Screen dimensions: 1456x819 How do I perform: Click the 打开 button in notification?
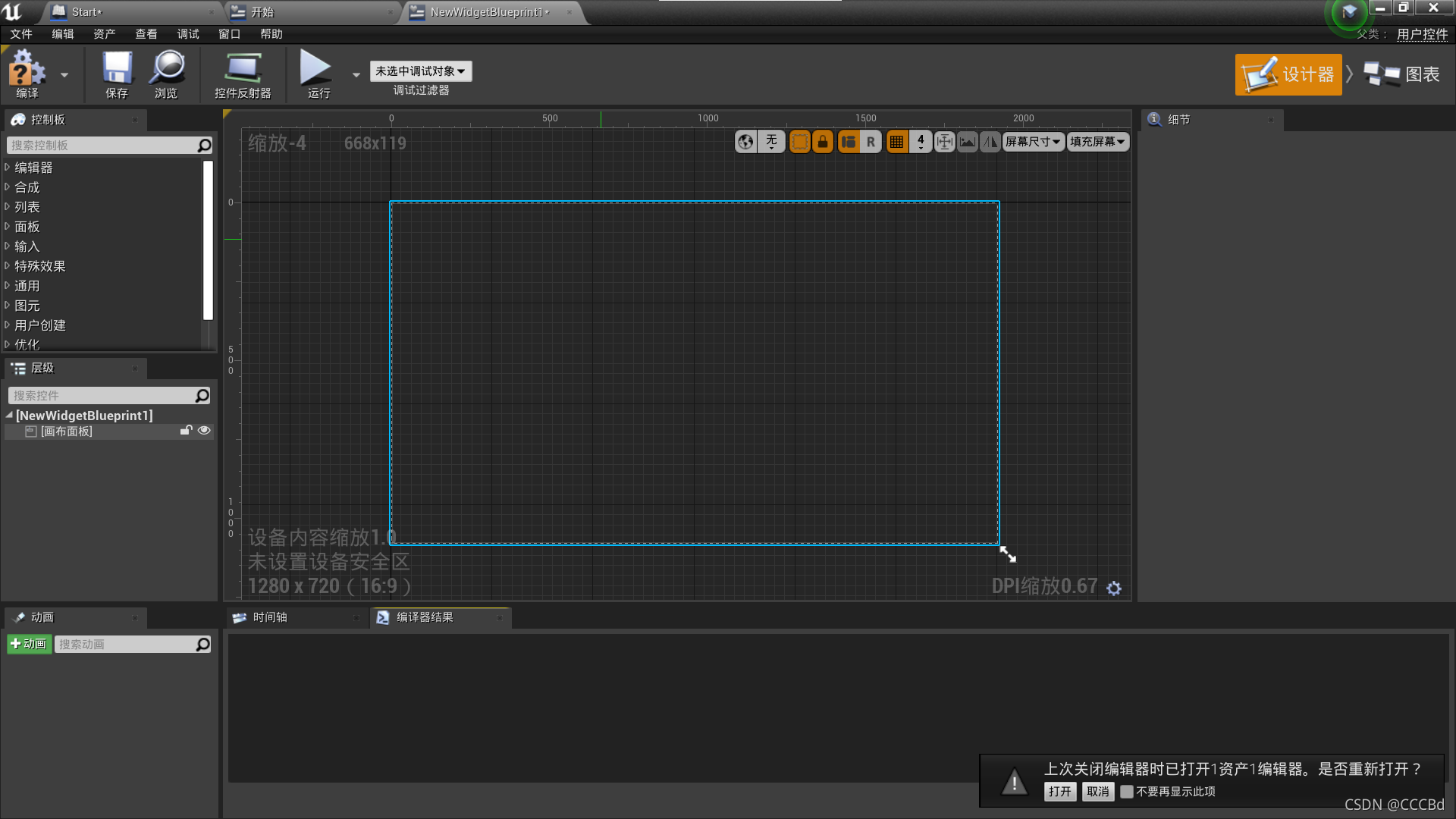[1059, 792]
